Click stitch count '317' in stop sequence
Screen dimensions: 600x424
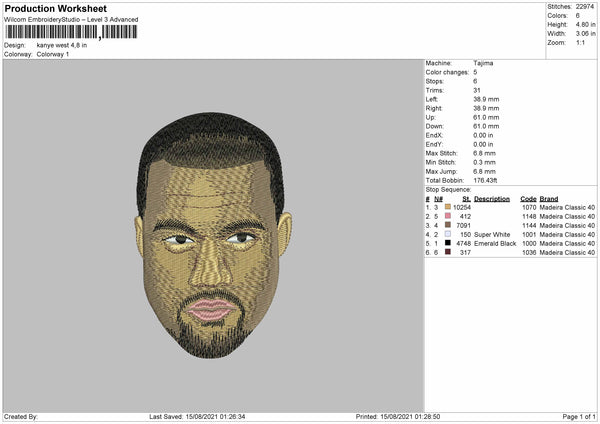[465, 253]
